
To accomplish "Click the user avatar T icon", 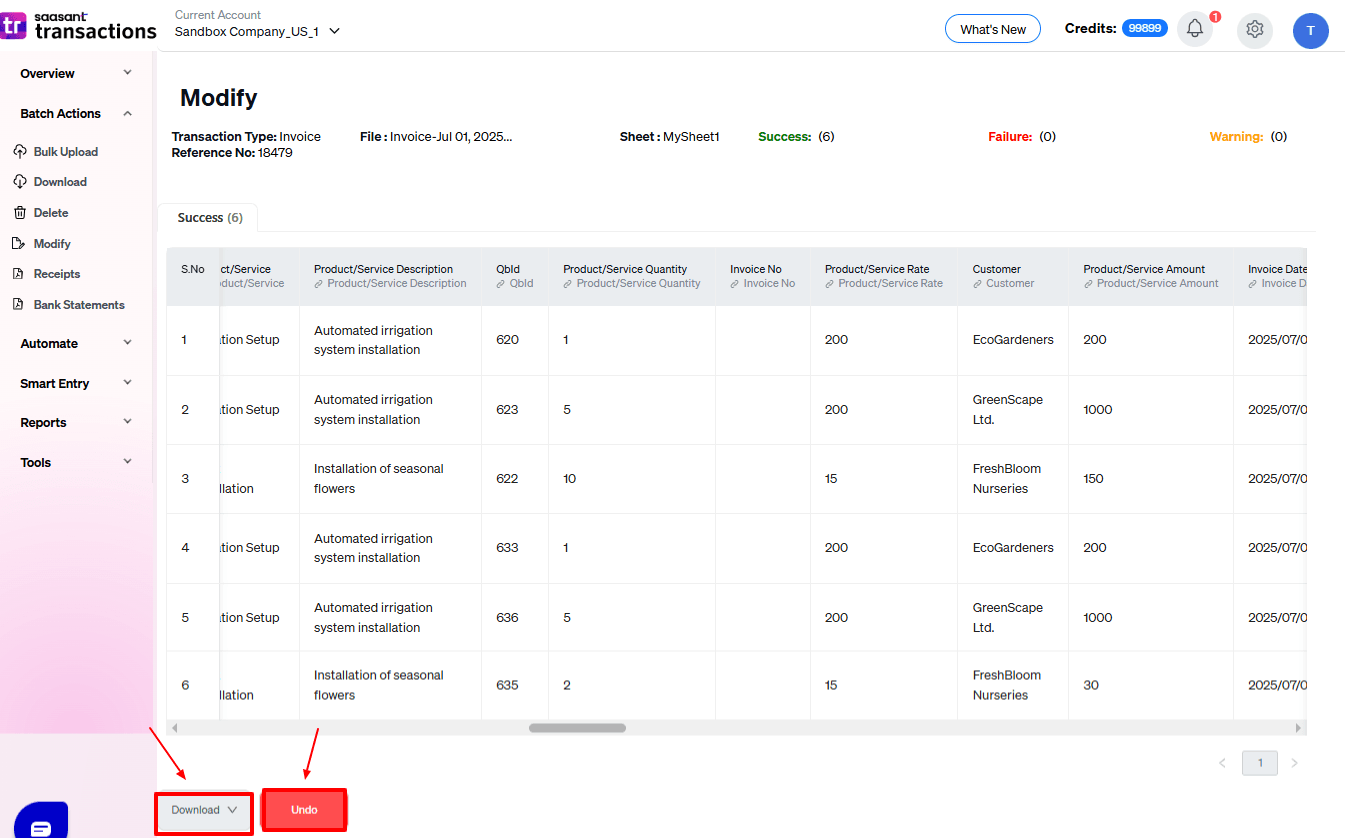I will (x=1310, y=31).
